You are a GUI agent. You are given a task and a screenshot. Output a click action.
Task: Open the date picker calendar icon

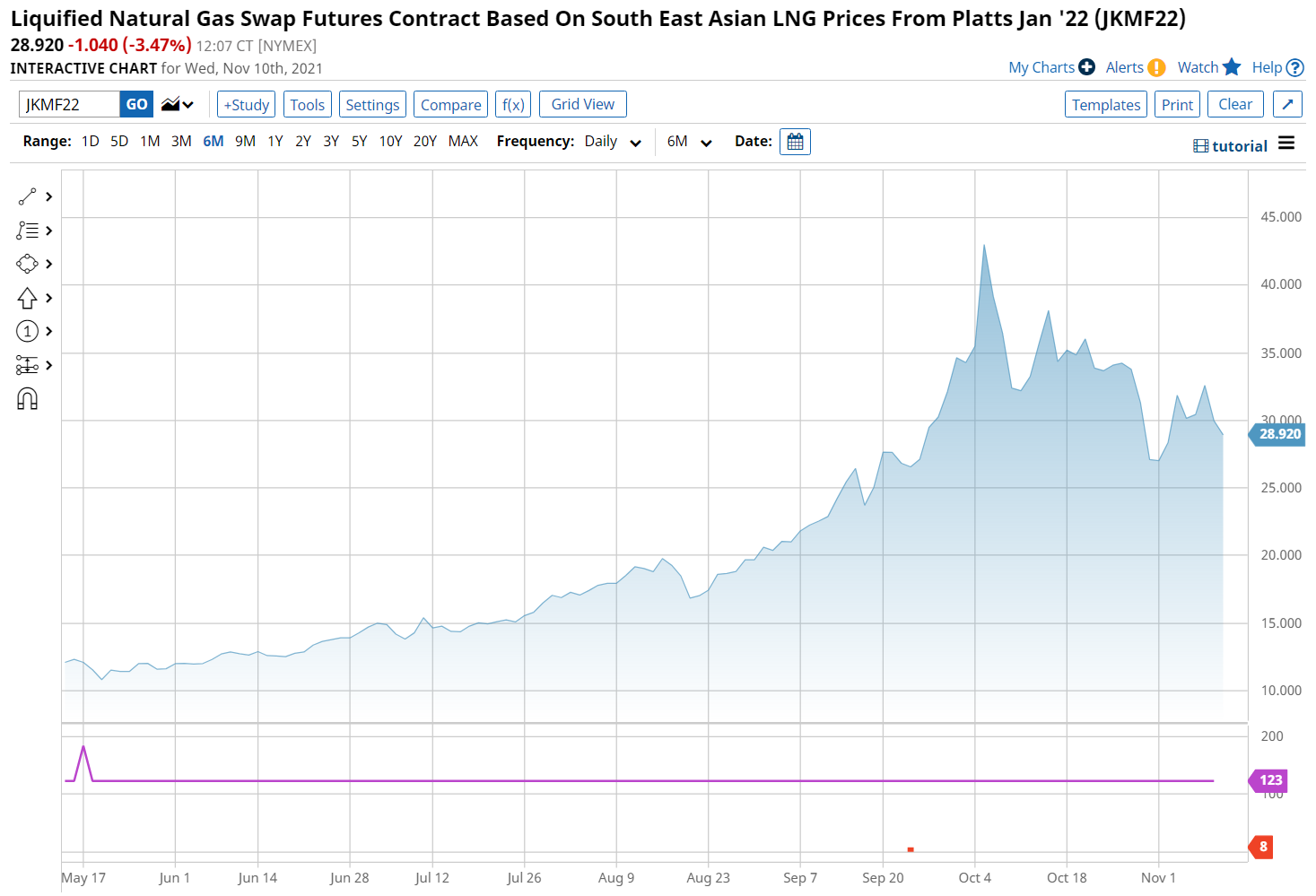(795, 142)
